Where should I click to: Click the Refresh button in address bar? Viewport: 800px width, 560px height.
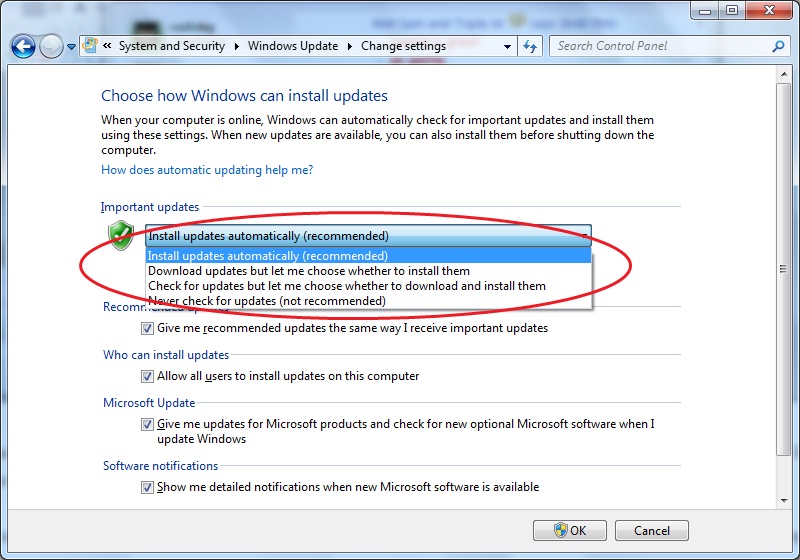pyautogui.click(x=530, y=46)
